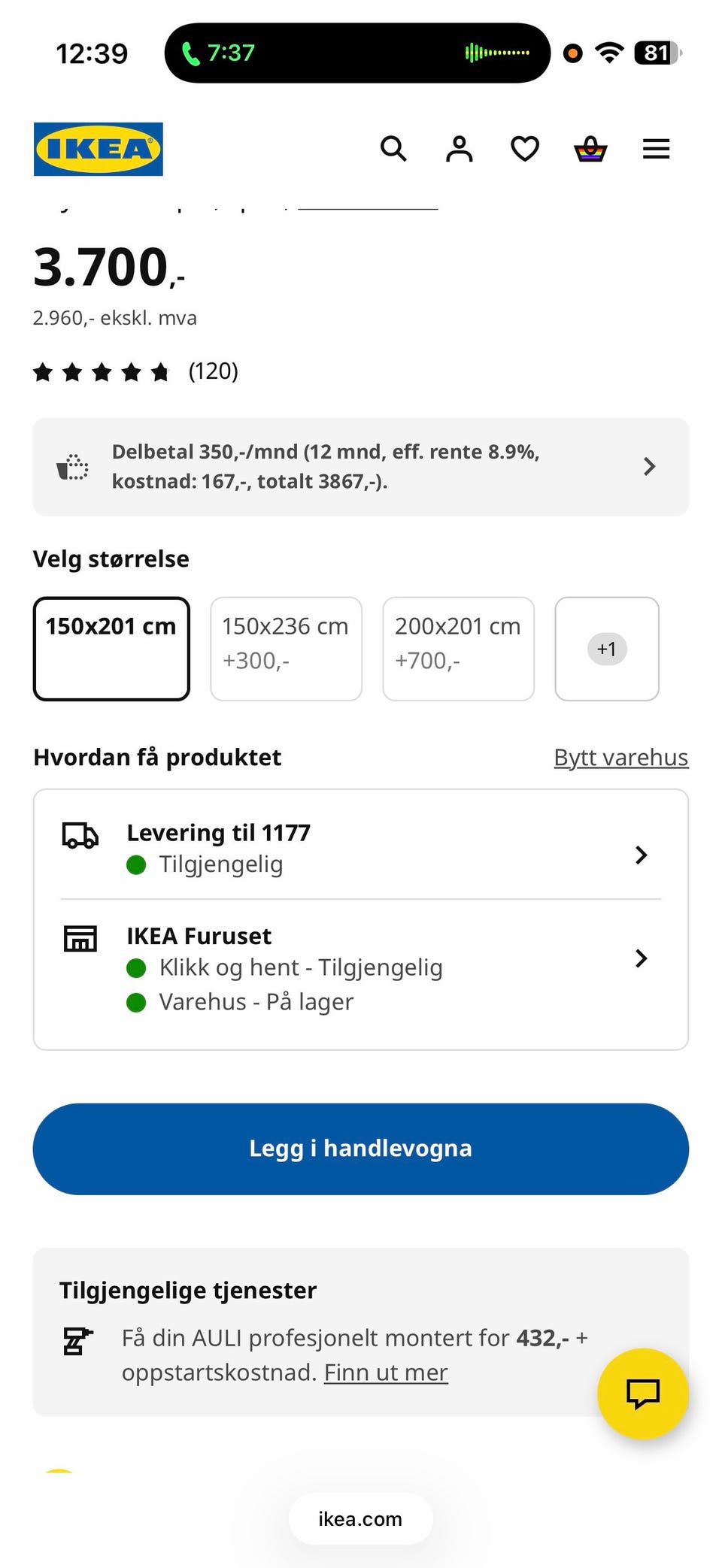The height and width of the screenshot is (1568, 722).
Task: Expand the Delbetal 350,-/mnd financing details
Action: tap(361, 467)
